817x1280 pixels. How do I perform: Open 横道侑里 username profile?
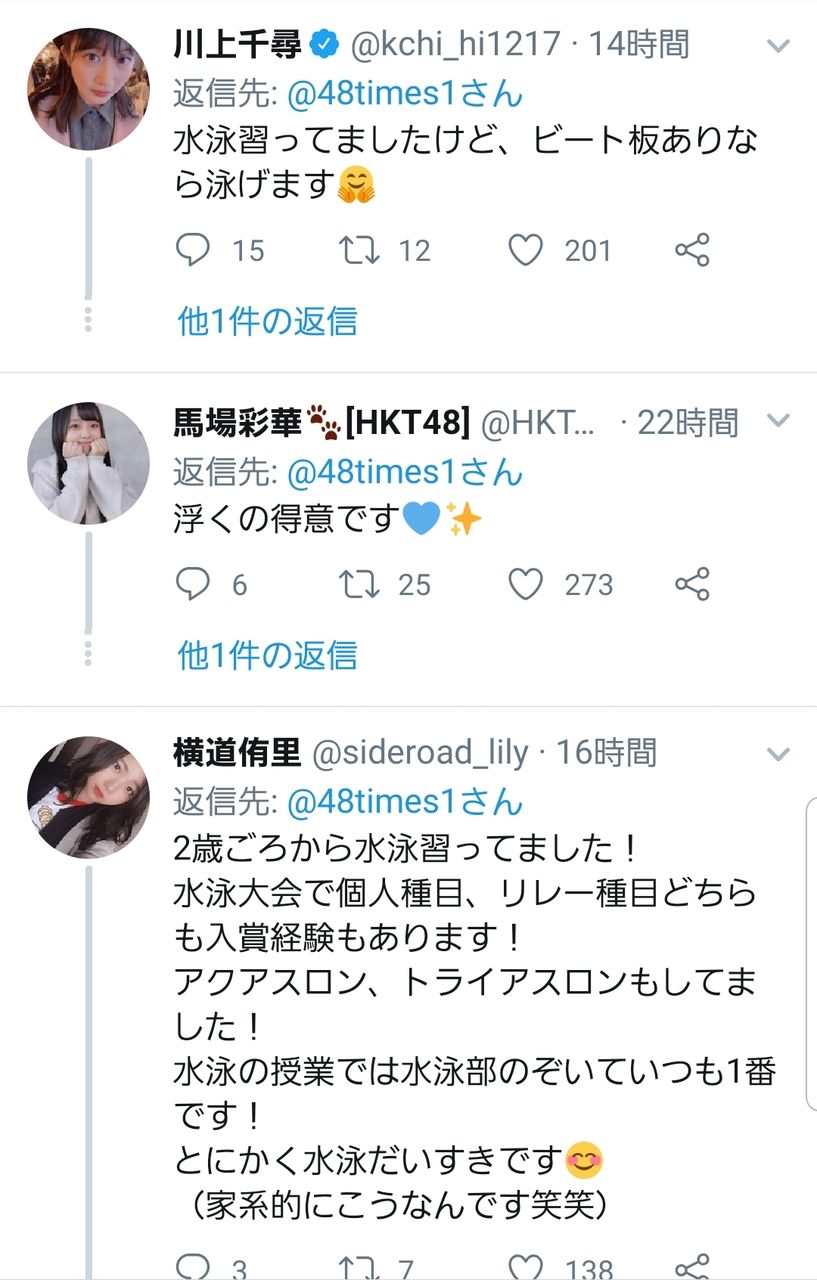[237, 753]
